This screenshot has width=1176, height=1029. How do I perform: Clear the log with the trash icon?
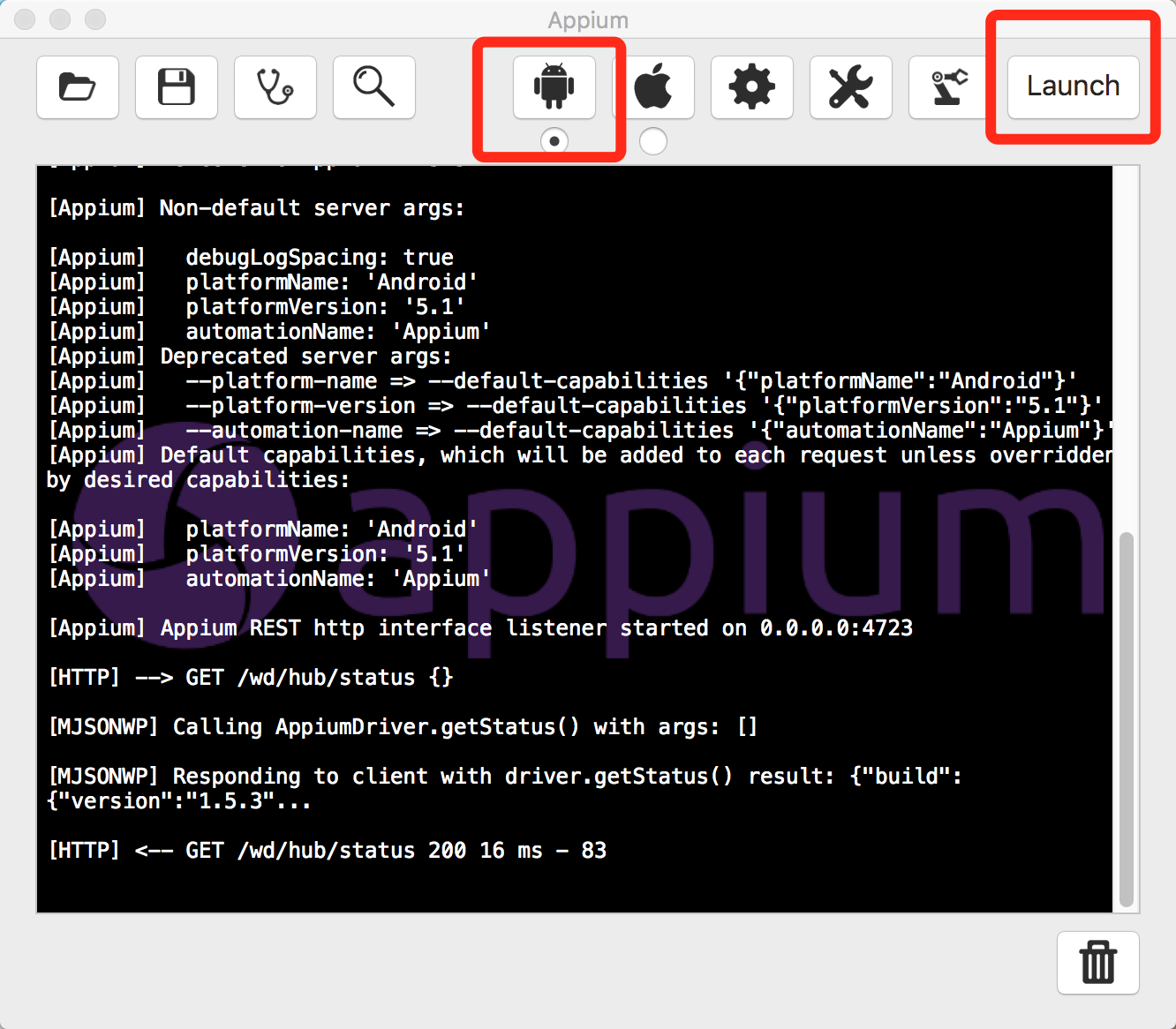(1098, 962)
